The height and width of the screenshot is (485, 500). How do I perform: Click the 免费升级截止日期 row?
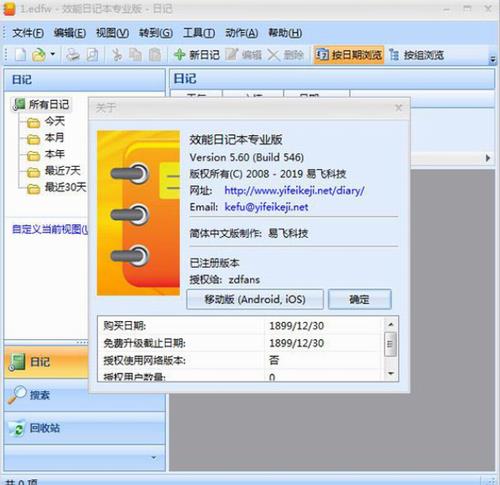pos(241,343)
